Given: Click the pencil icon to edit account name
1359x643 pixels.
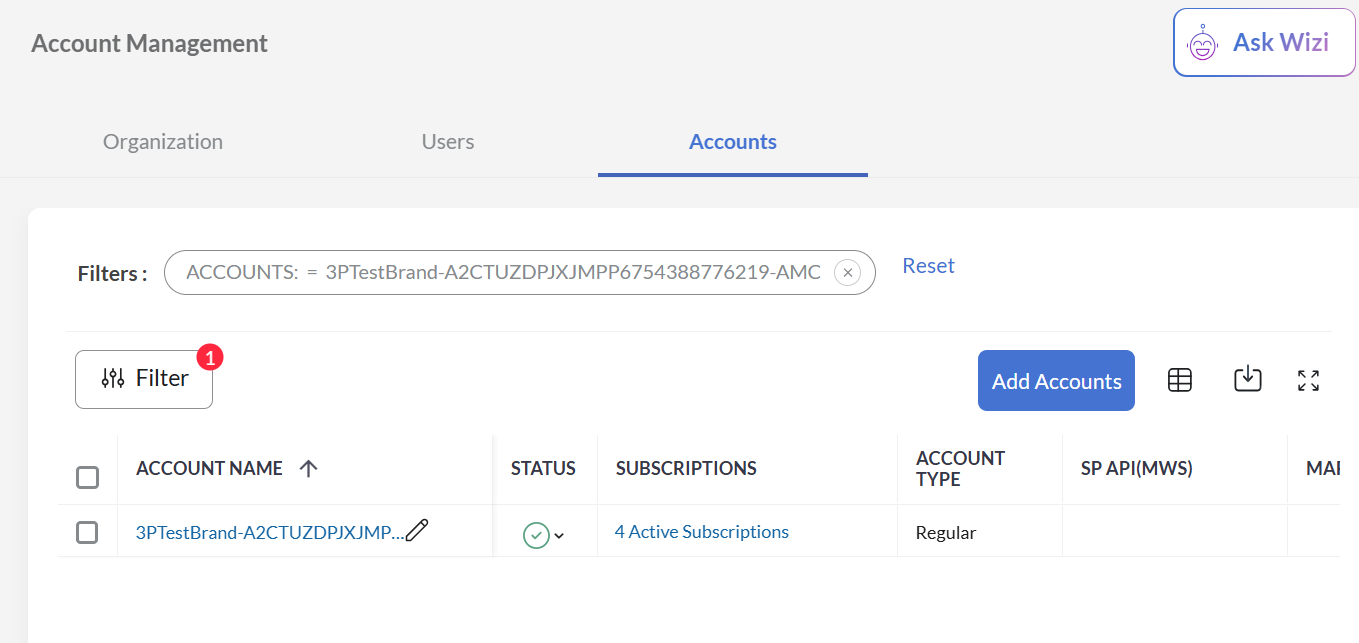Looking at the screenshot, I should click(417, 531).
